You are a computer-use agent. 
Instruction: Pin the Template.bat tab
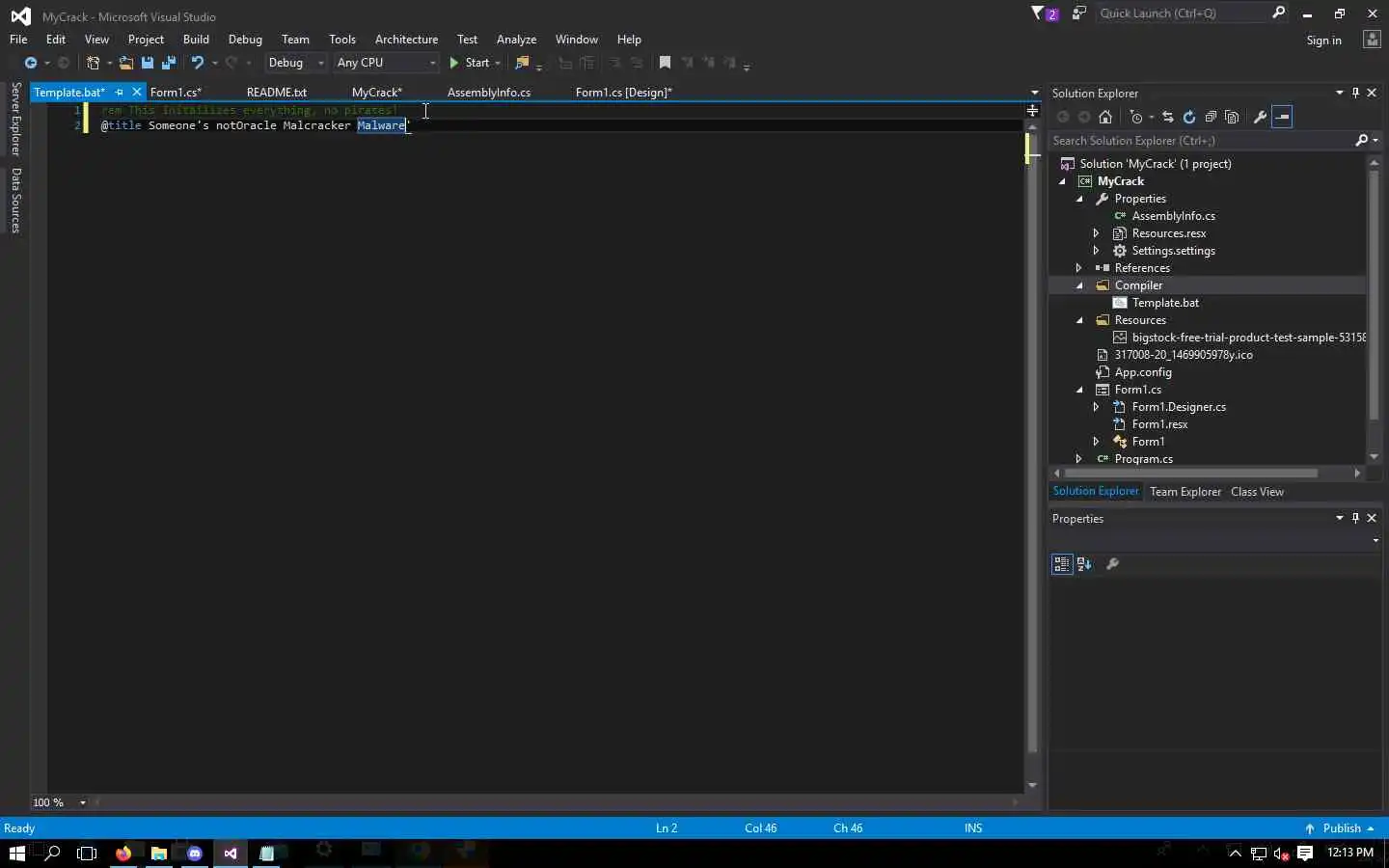tap(120, 93)
